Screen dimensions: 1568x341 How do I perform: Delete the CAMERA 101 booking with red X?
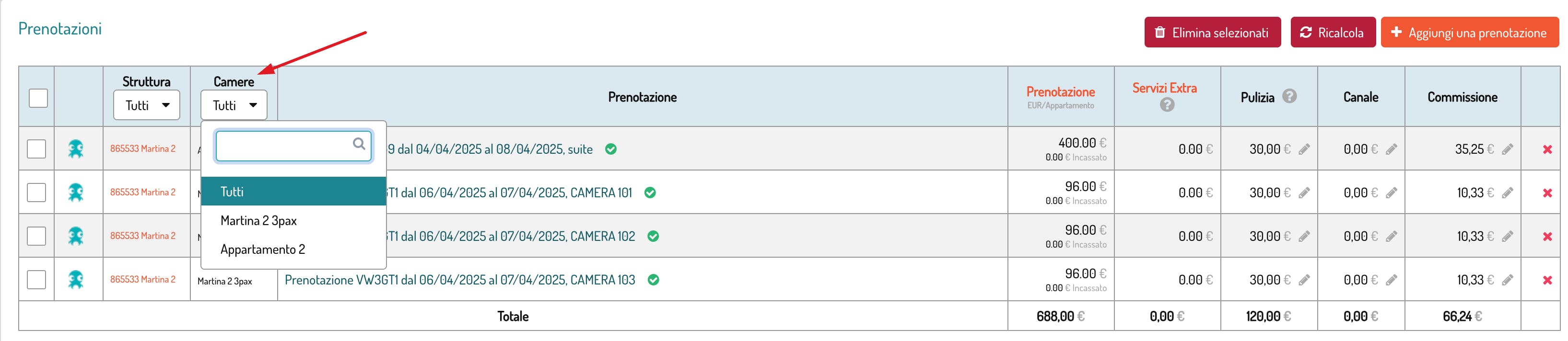(x=1547, y=193)
